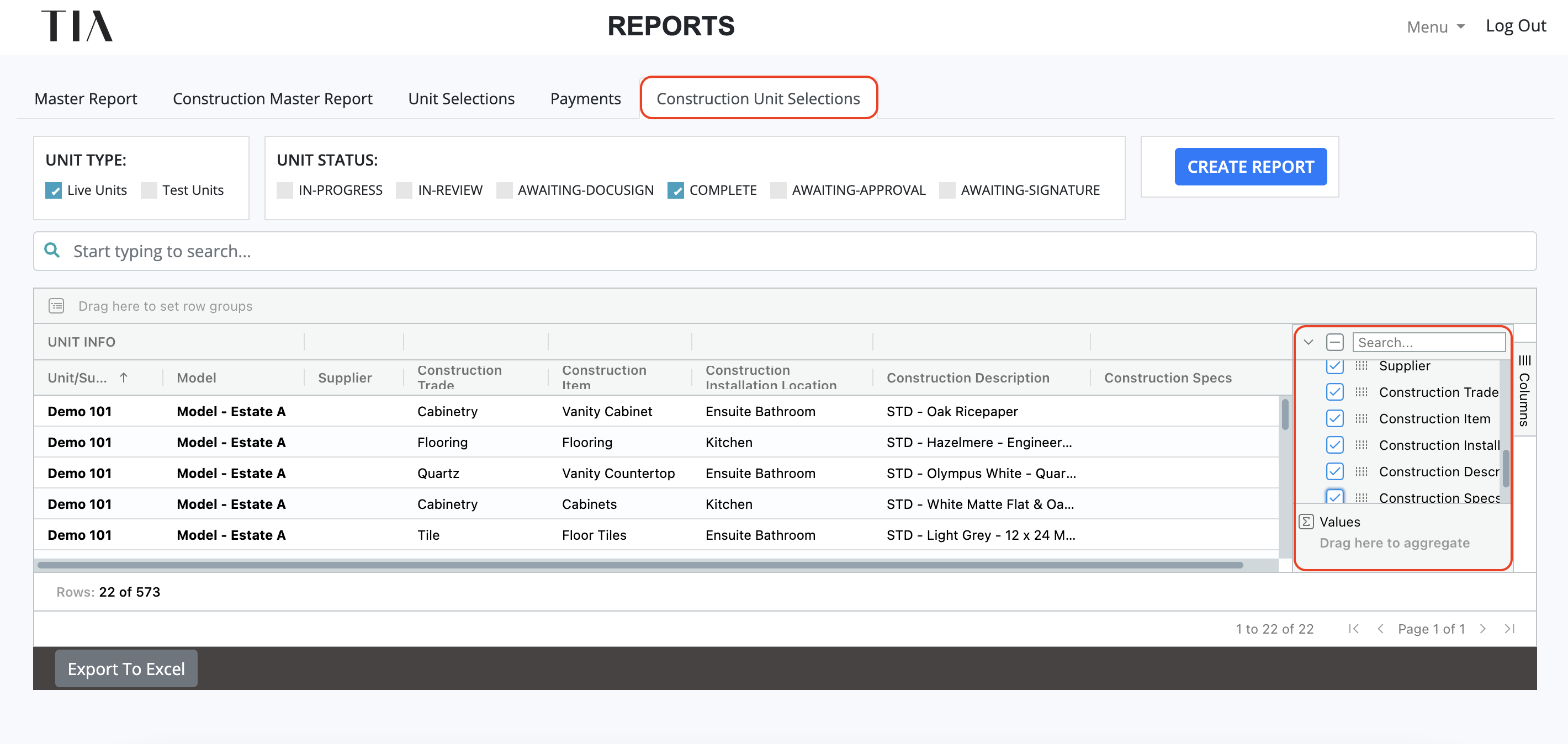Click the horizontal table scrollbar
1568x744 pixels.
640,565
